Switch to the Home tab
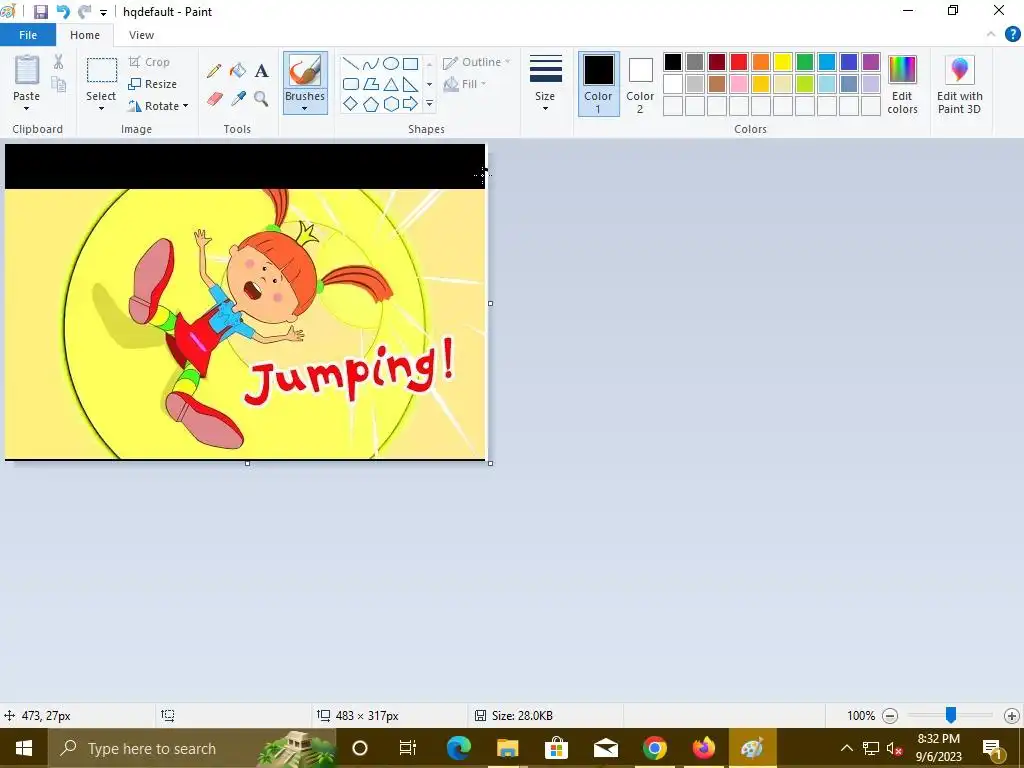Image resolution: width=1024 pixels, height=768 pixels. tap(85, 35)
